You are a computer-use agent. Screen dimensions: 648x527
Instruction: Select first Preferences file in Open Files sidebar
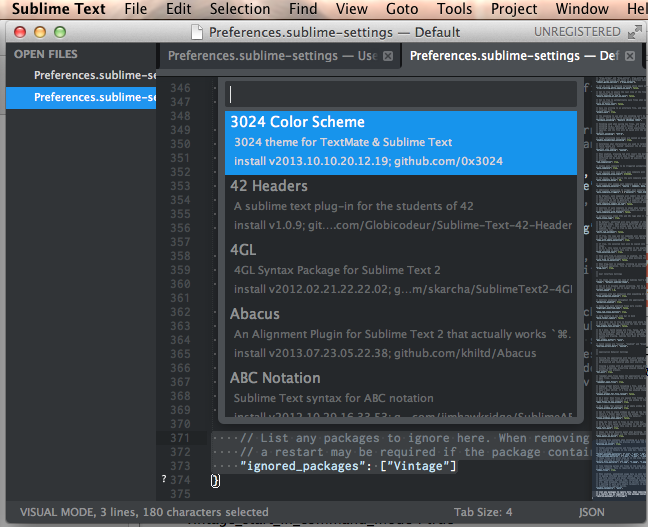pos(81,75)
